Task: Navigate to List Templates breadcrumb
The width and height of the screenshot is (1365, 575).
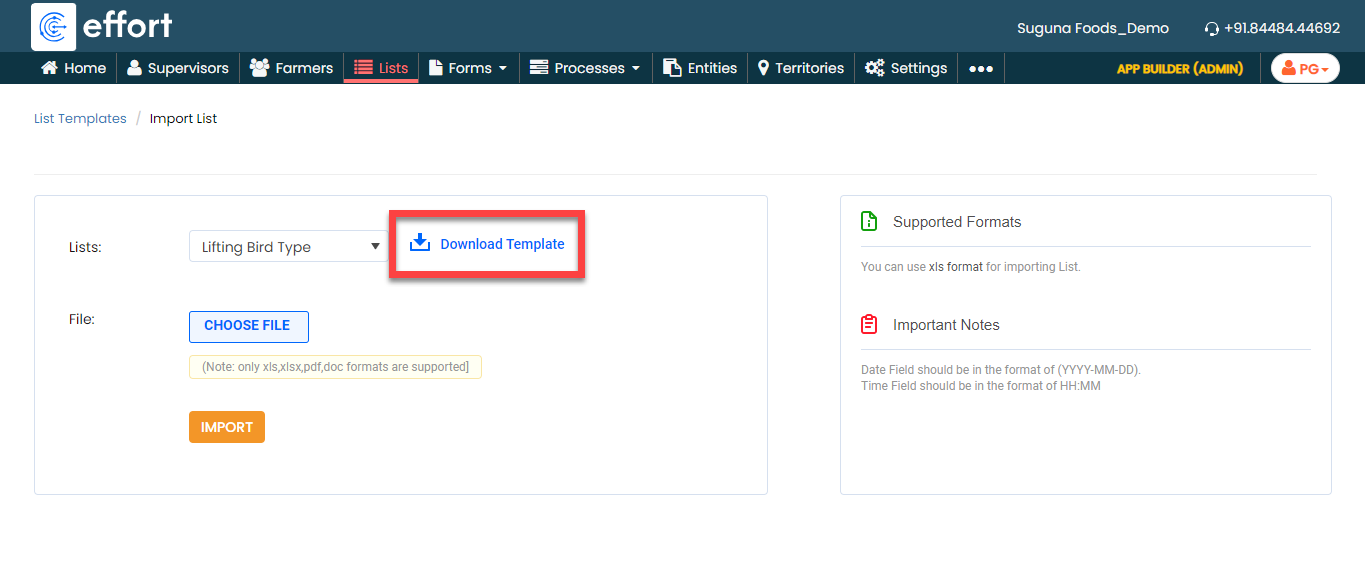Action: point(80,118)
